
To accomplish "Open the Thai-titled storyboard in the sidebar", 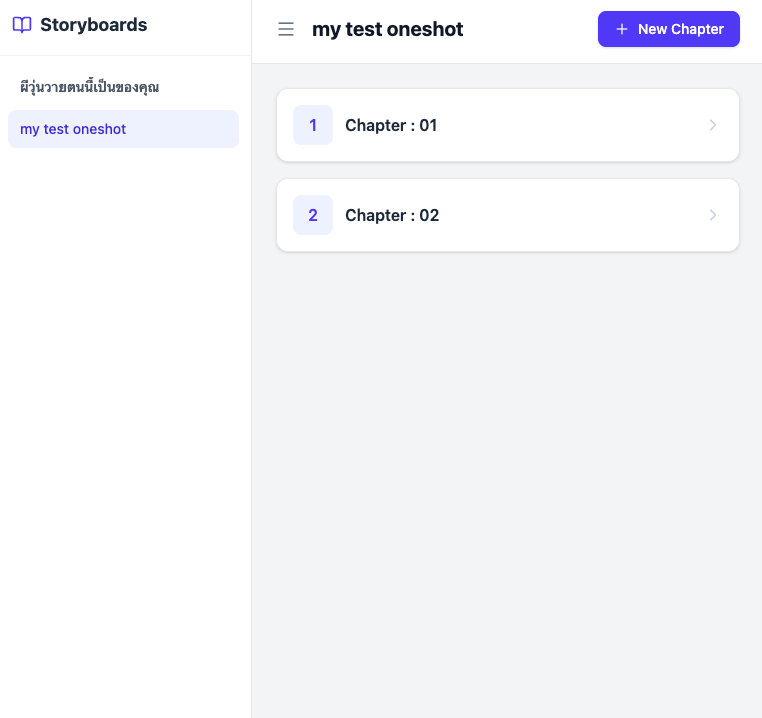I will coord(90,88).
